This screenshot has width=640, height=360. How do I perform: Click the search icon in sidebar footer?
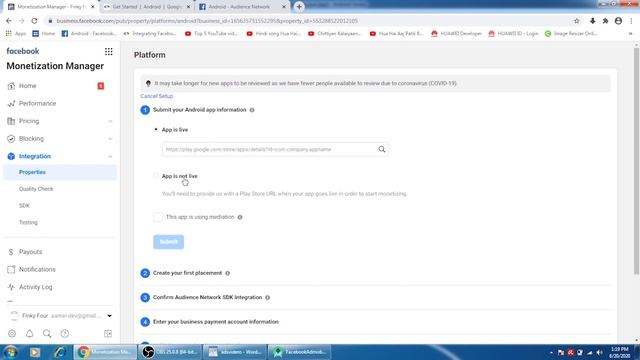(47, 333)
